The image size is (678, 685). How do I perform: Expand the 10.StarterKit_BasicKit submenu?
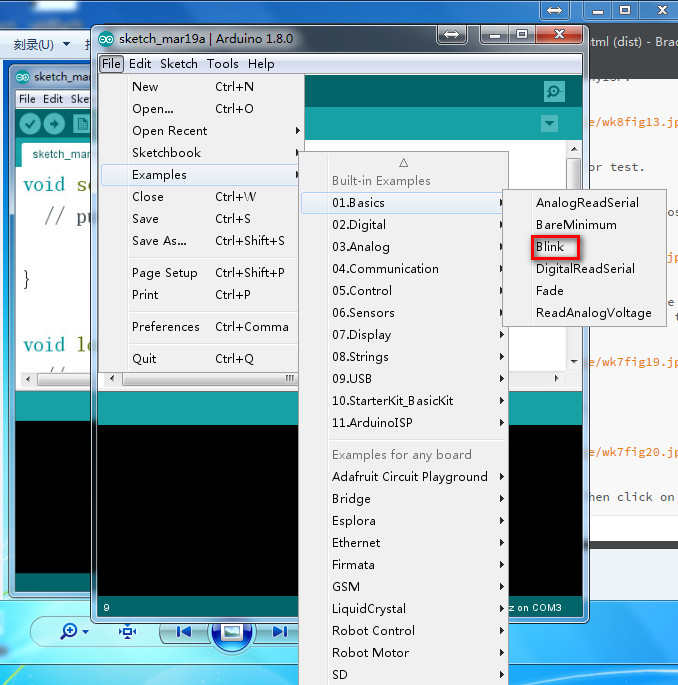click(404, 401)
